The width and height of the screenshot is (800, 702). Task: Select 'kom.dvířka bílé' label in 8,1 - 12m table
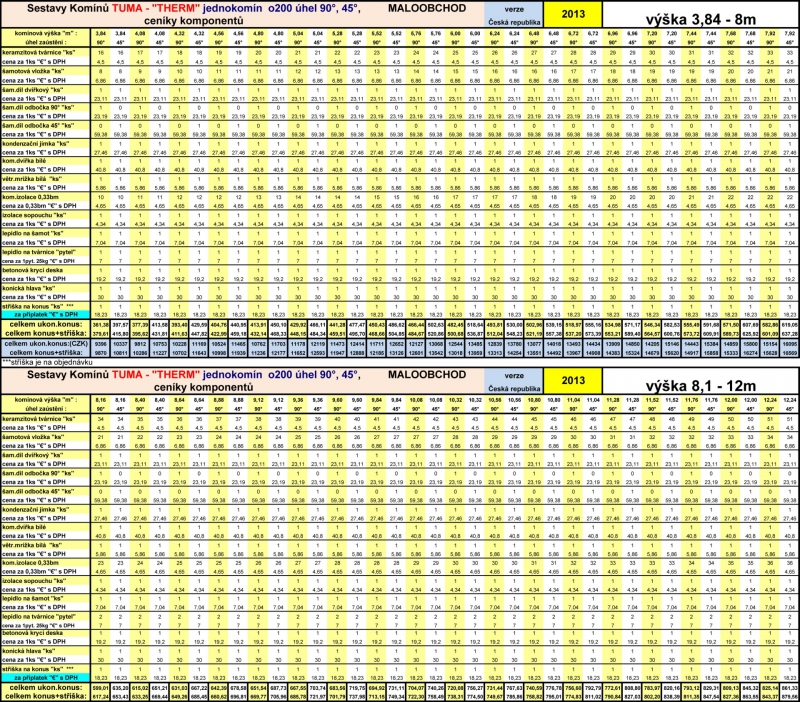24,527
